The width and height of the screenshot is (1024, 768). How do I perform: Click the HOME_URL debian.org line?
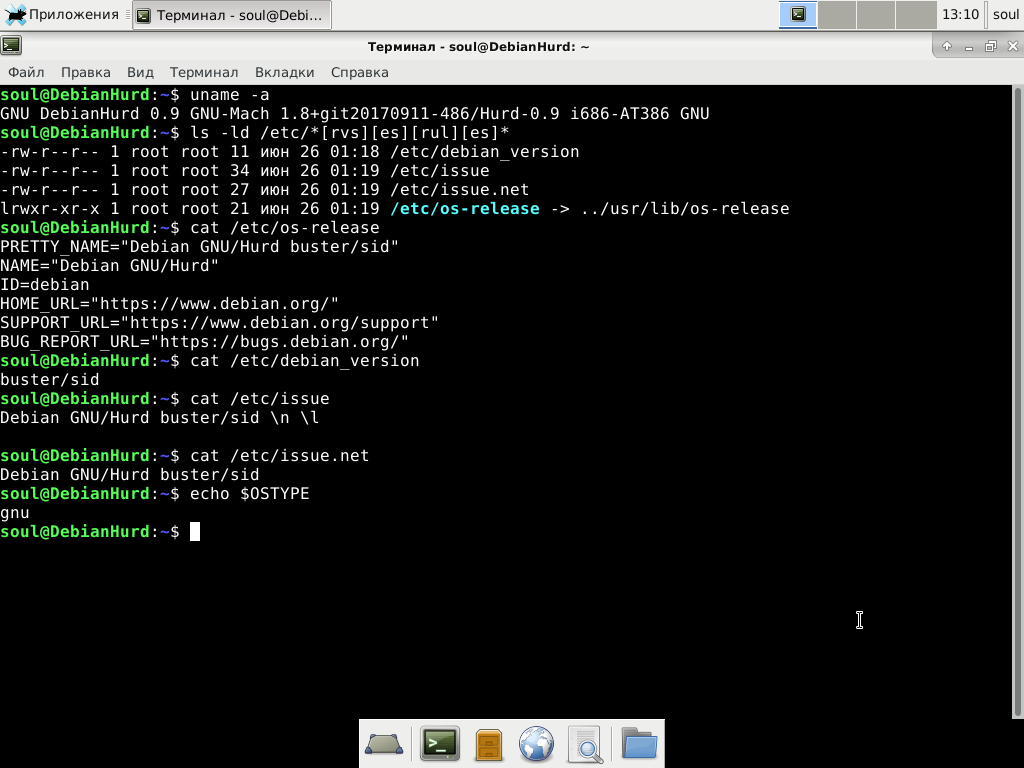click(169, 304)
